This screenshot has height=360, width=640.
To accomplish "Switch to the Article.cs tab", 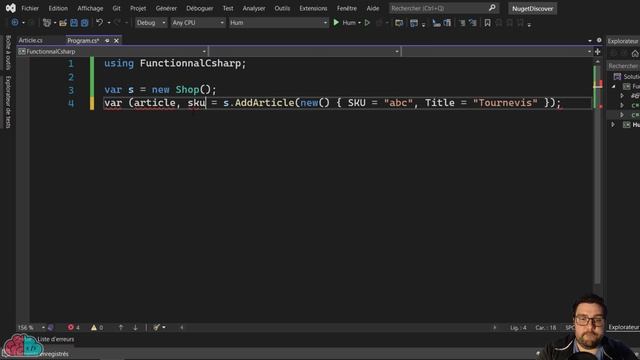I will coord(31,40).
